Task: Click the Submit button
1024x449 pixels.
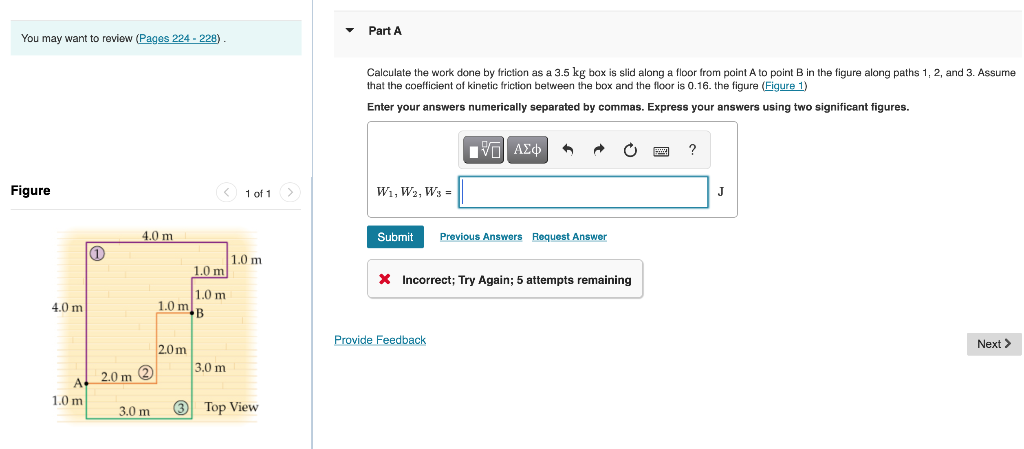Action: pyautogui.click(x=395, y=237)
